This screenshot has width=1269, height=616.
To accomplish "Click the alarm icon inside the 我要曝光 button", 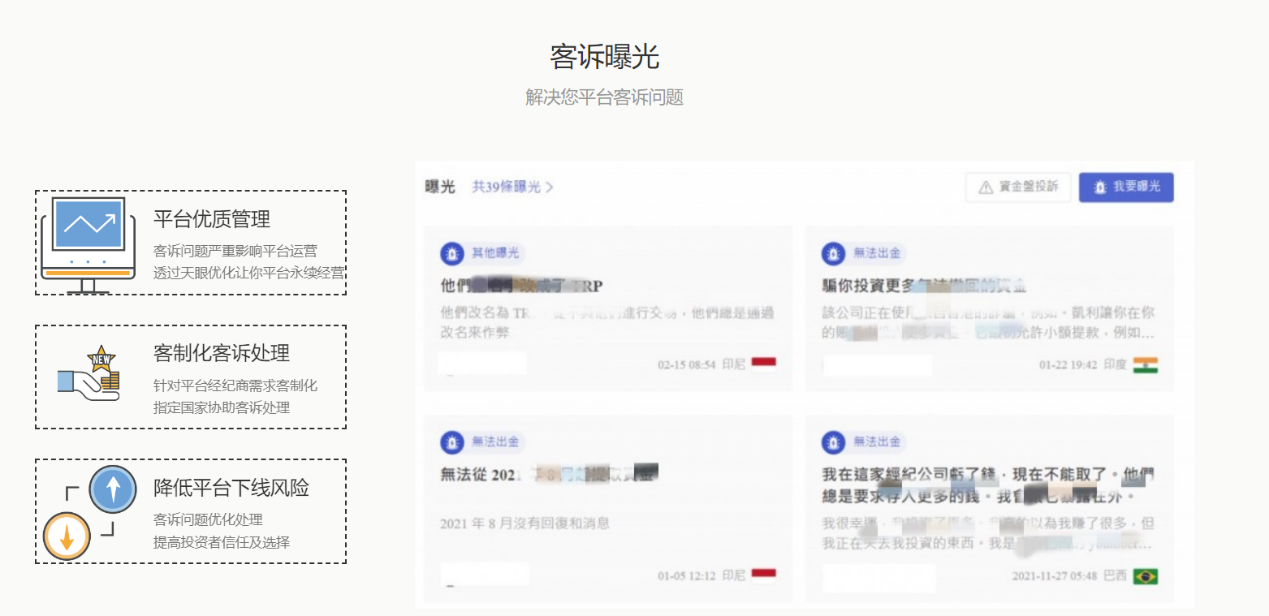I will [1098, 187].
